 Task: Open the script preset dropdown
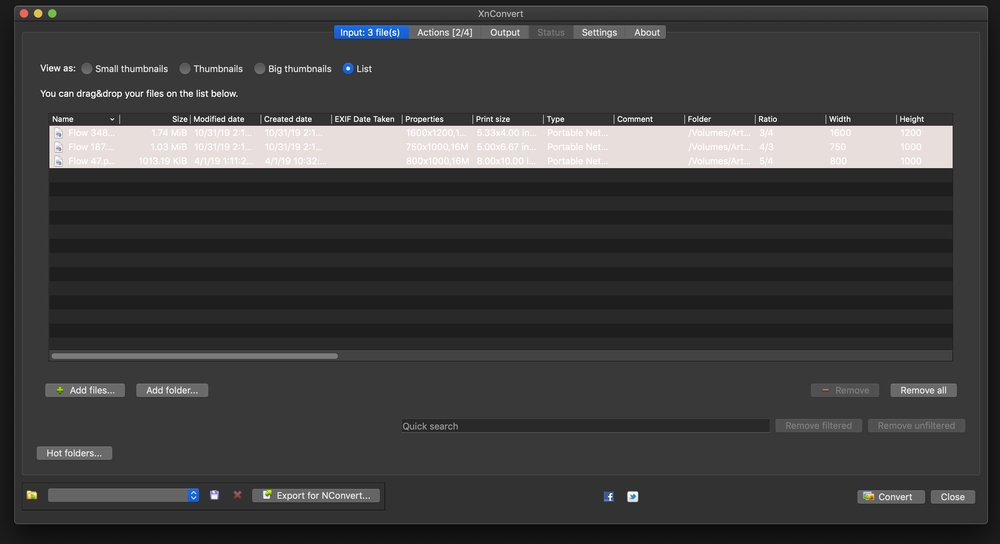tap(123, 495)
